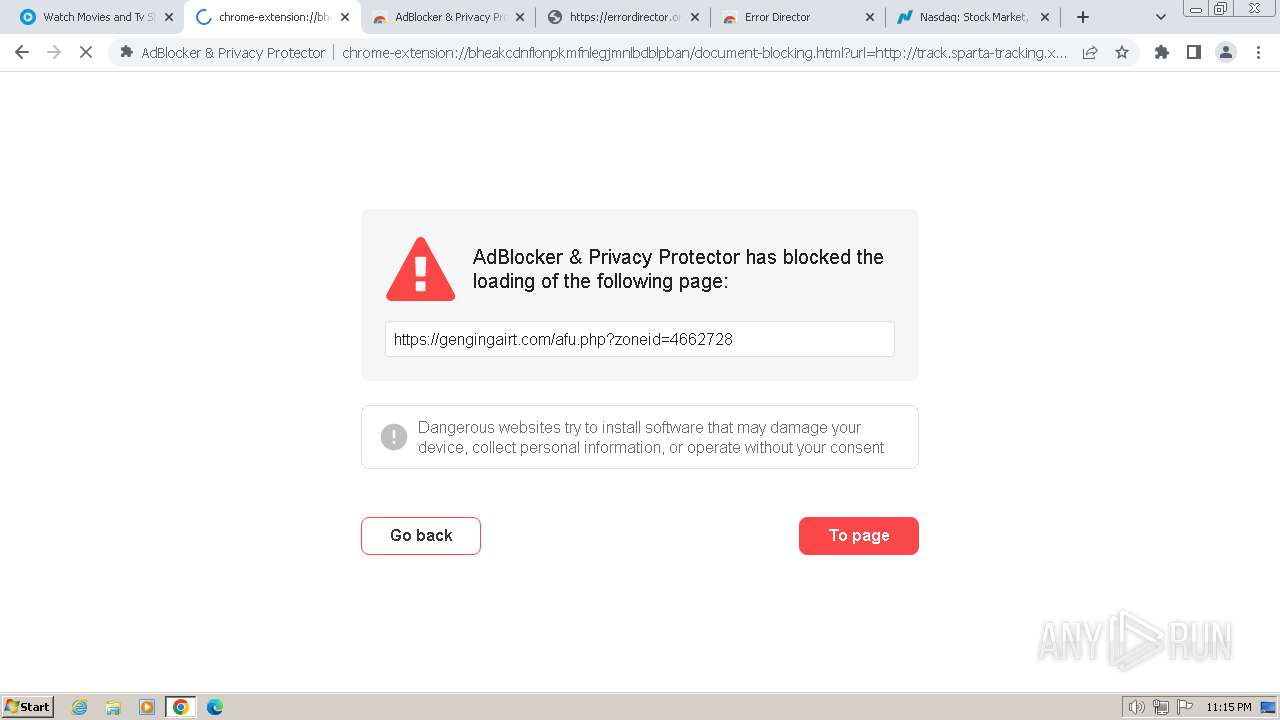Screen dimensions: 1280x720
Task: Stop loading the page
Action: click(86, 53)
